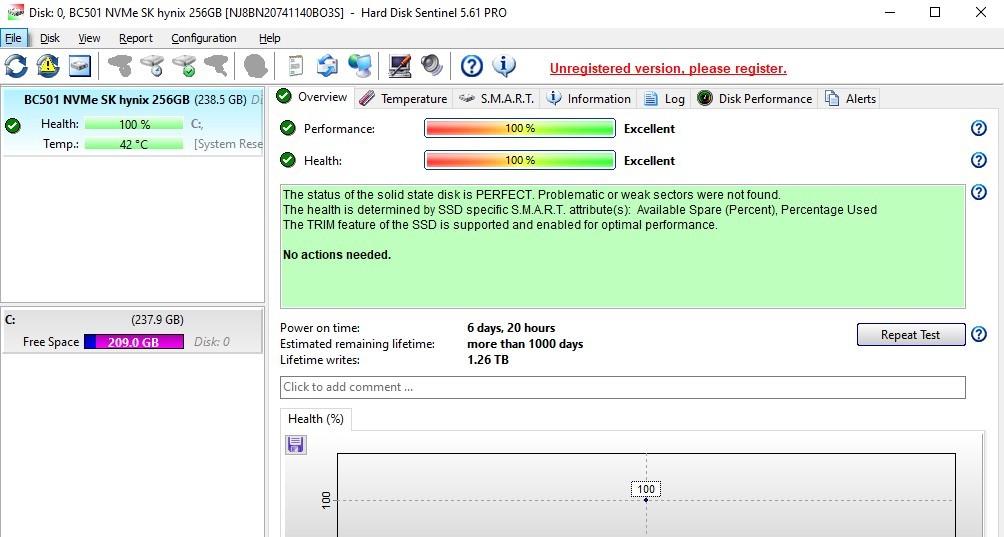Open the monitor with screwdriver configuration icon
The height and width of the screenshot is (537, 1004).
pyautogui.click(x=400, y=65)
